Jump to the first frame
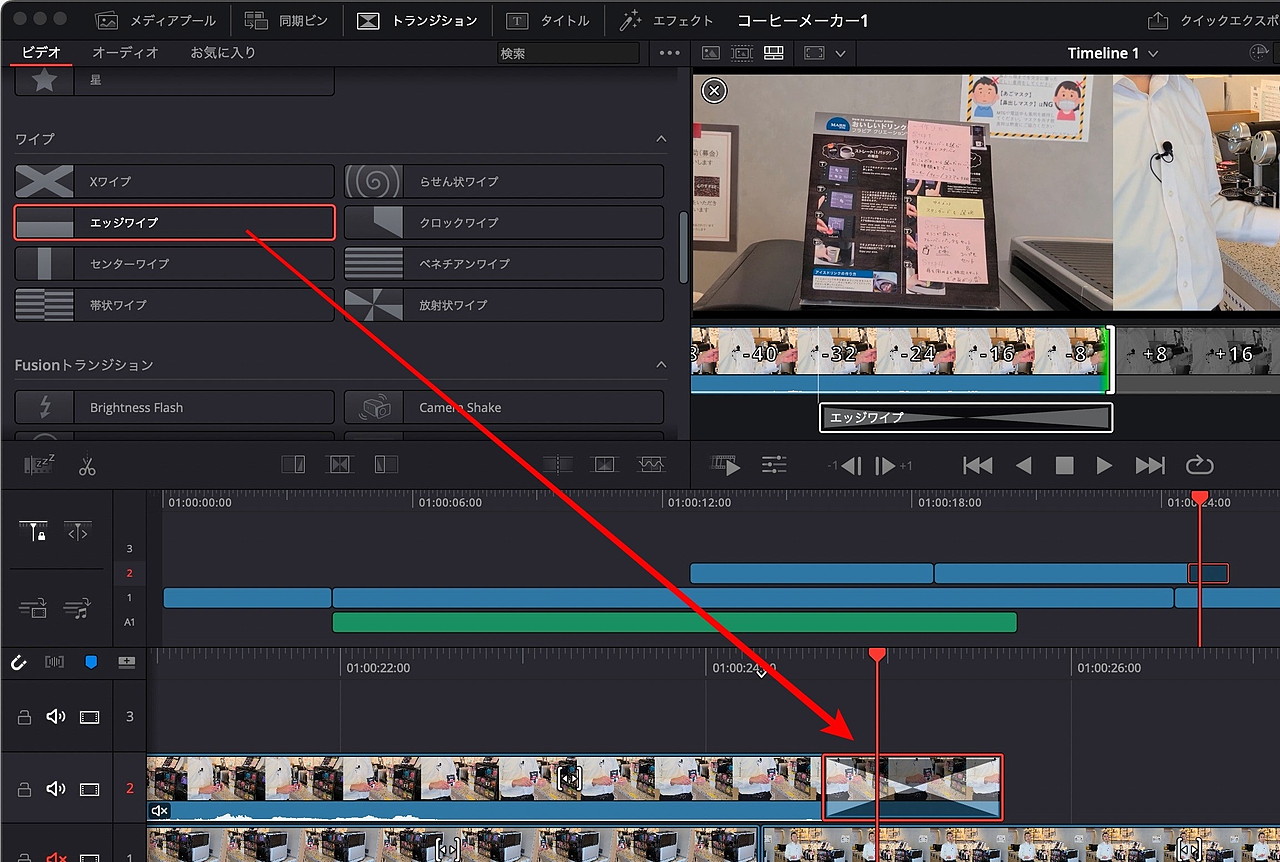 (978, 465)
